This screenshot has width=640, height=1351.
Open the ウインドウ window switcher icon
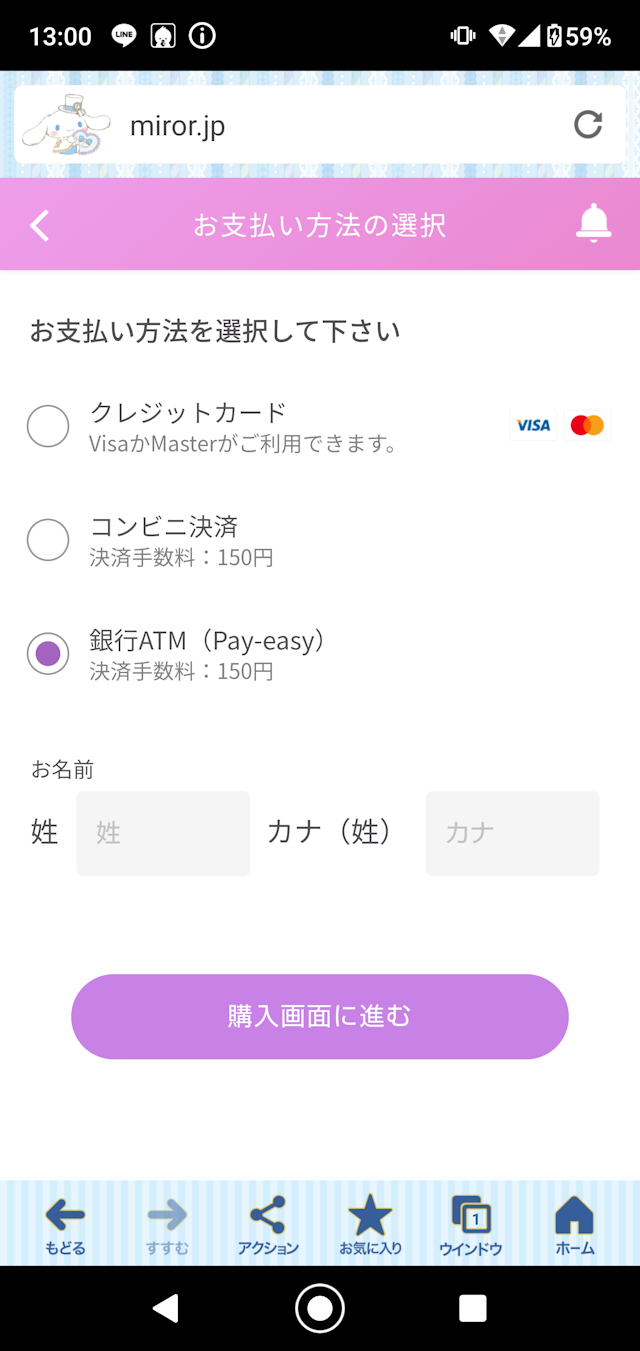point(471,1216)
